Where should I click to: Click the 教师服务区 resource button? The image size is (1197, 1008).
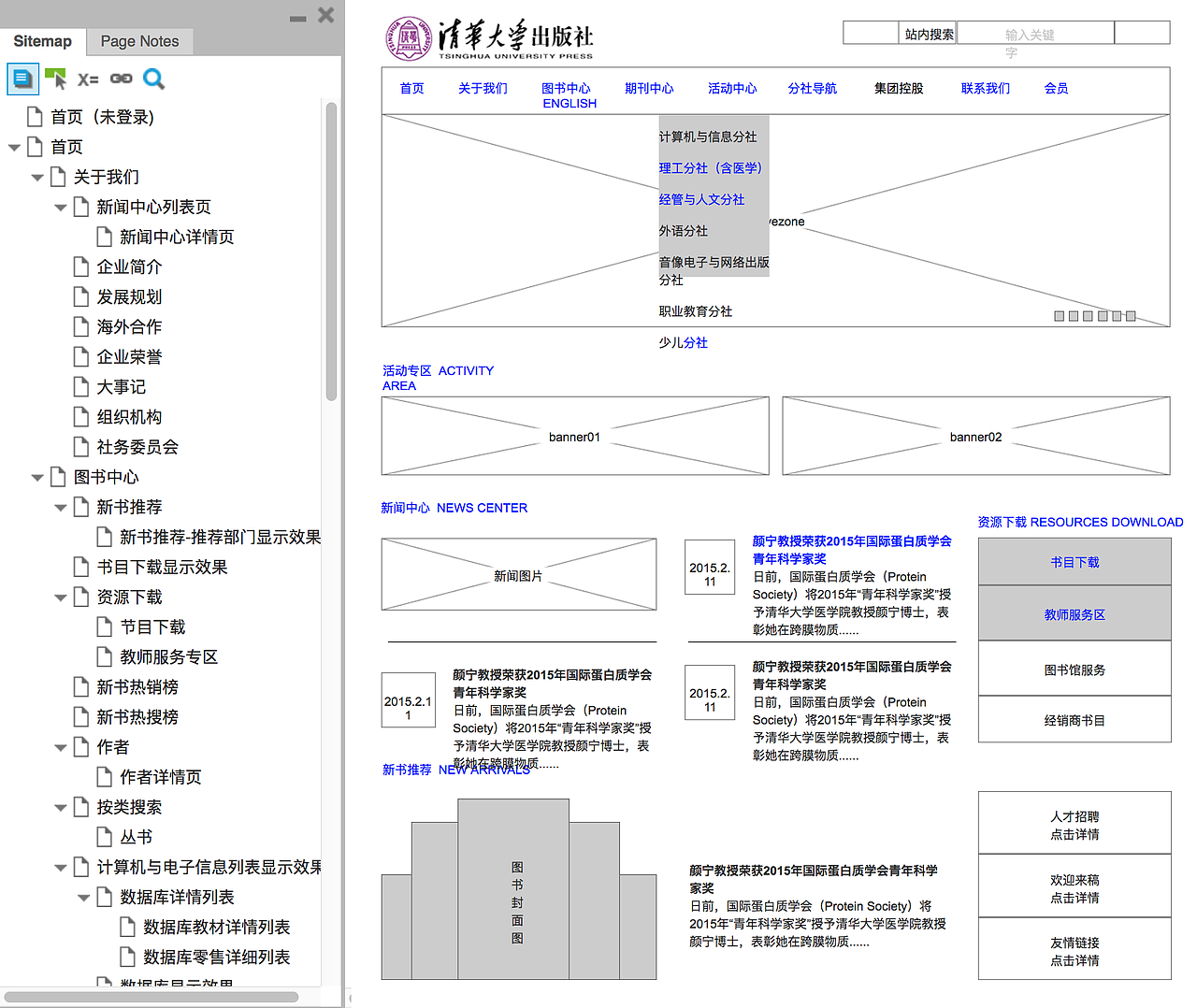click(1074, 614)
